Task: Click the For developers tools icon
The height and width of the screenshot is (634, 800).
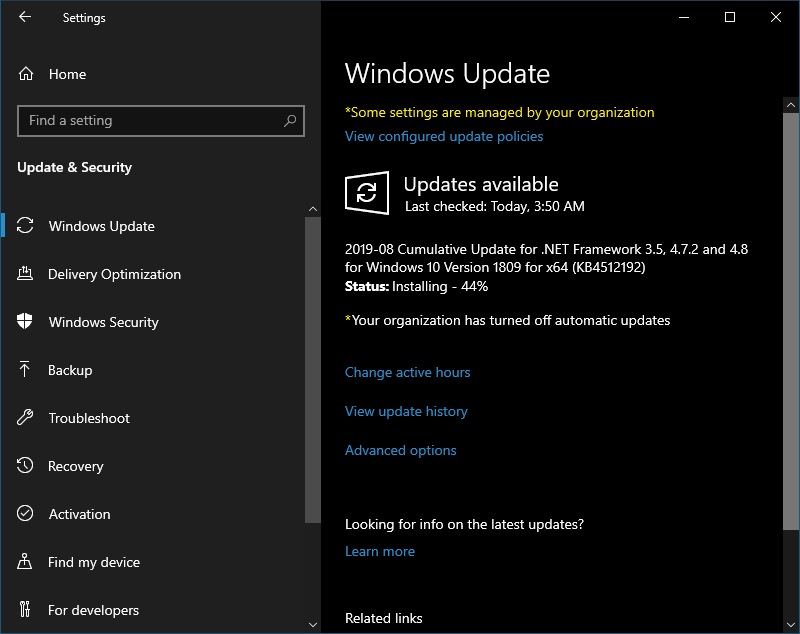Action: (24, 609)
